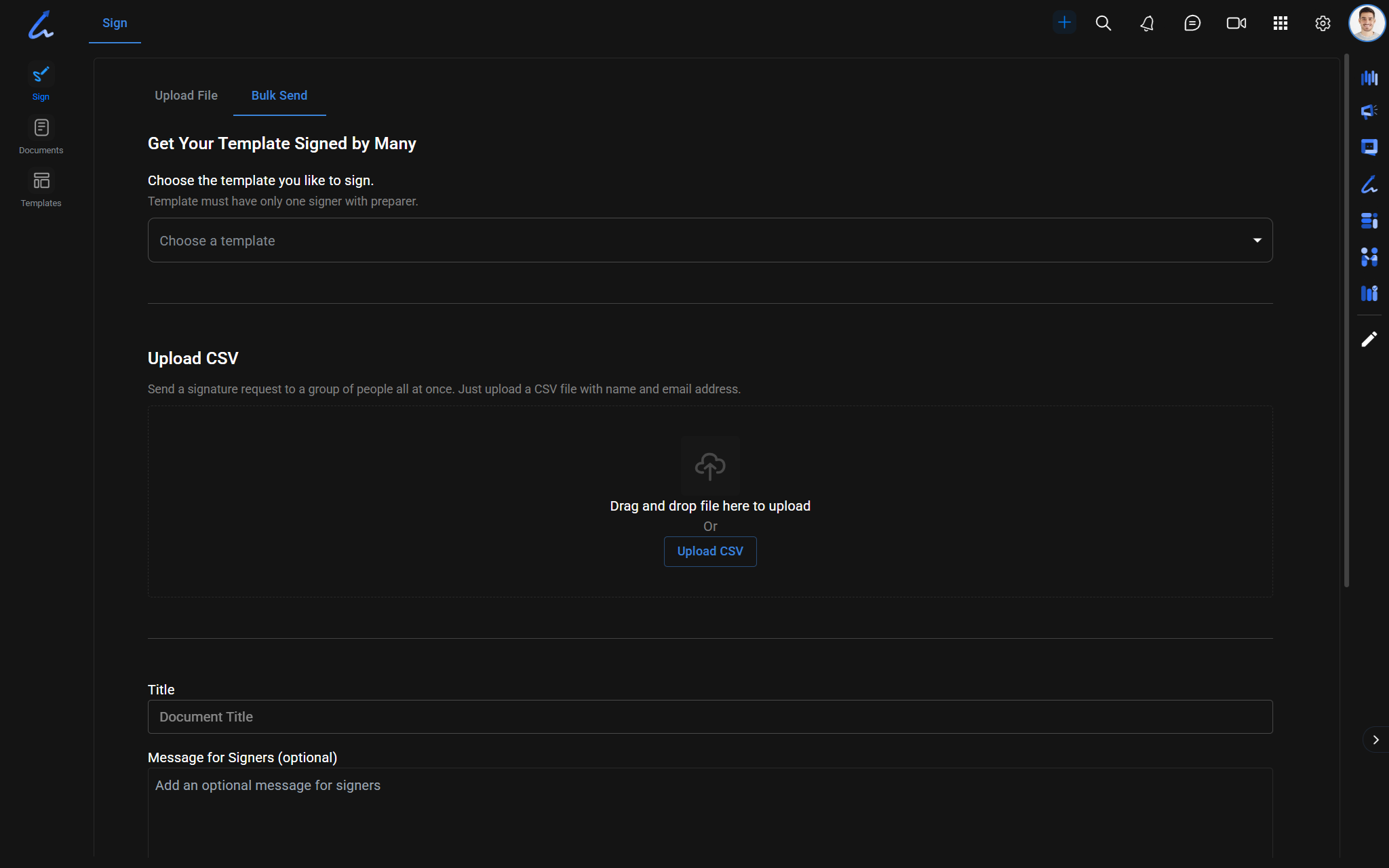
Task: Click the Message for Signers text area
Action: [709, 810]
